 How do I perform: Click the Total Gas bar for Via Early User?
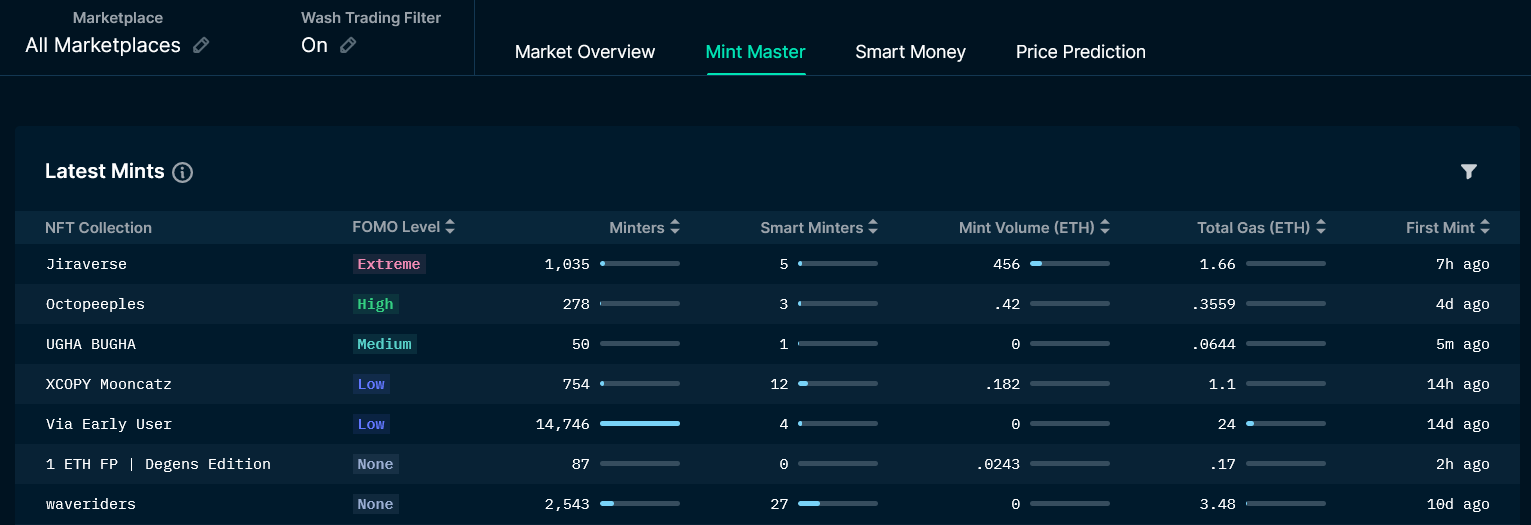1286,424
